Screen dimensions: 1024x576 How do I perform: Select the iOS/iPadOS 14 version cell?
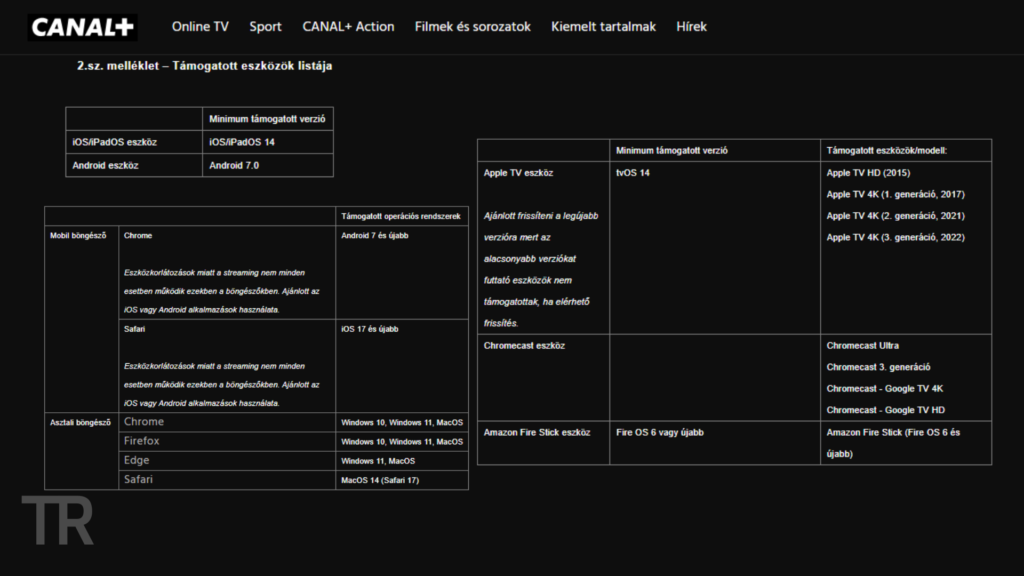click(241, 142)
